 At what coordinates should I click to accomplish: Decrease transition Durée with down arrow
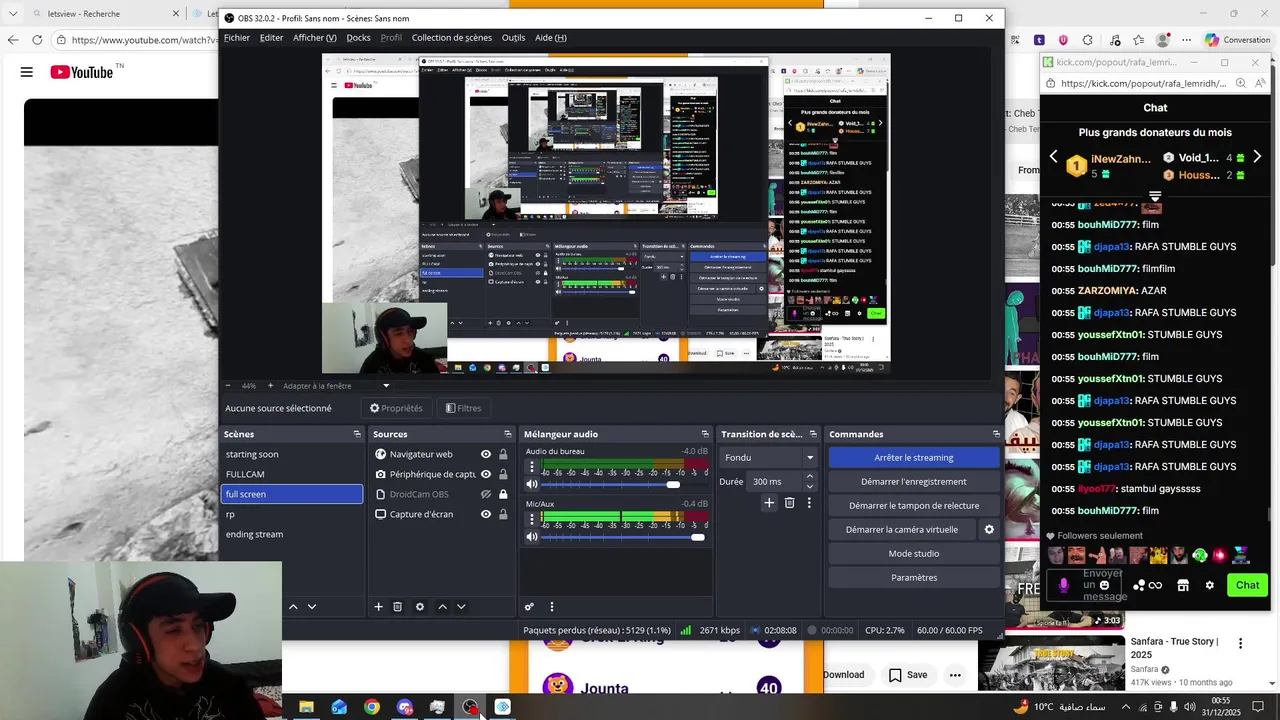809,486
